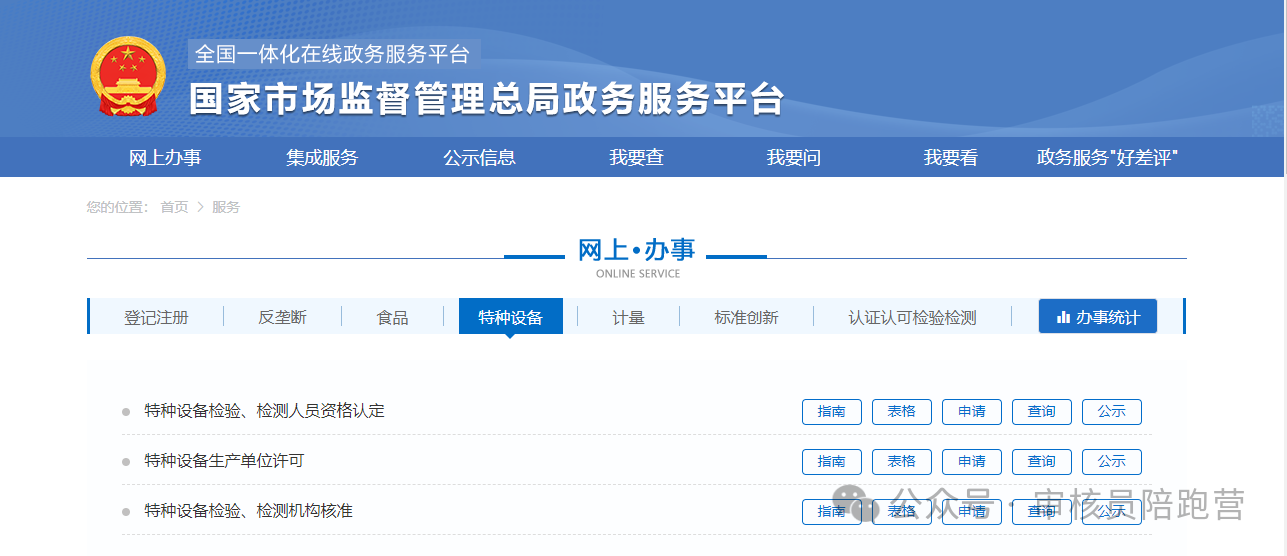
Task: Switch to the 登记注册 tab
Action: 156,317
